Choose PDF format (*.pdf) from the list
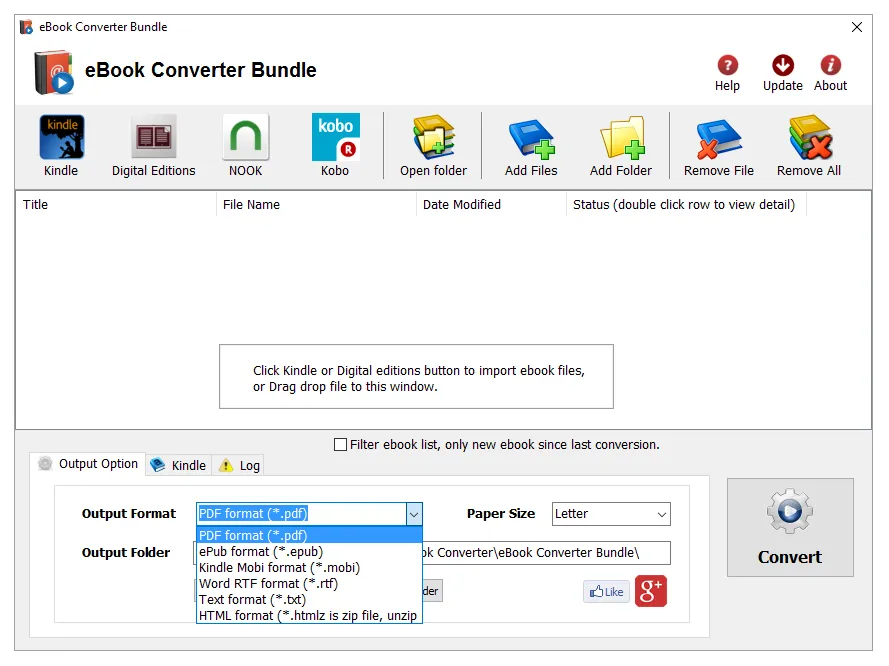889x666 pixels. pyautogui.click(x=310, y=535)
